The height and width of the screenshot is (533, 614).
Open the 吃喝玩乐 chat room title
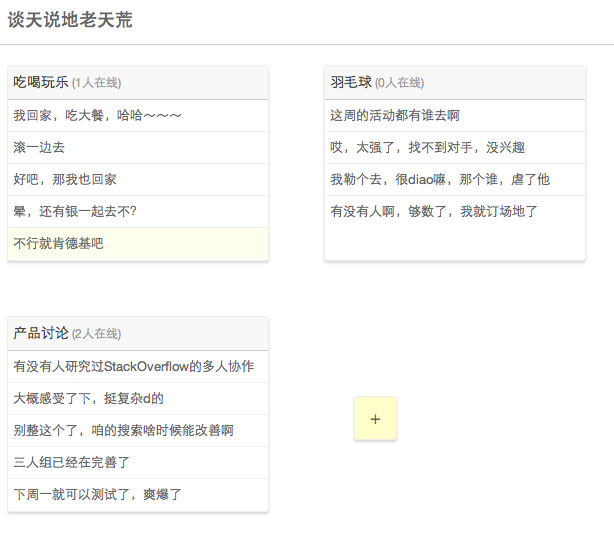41,82
